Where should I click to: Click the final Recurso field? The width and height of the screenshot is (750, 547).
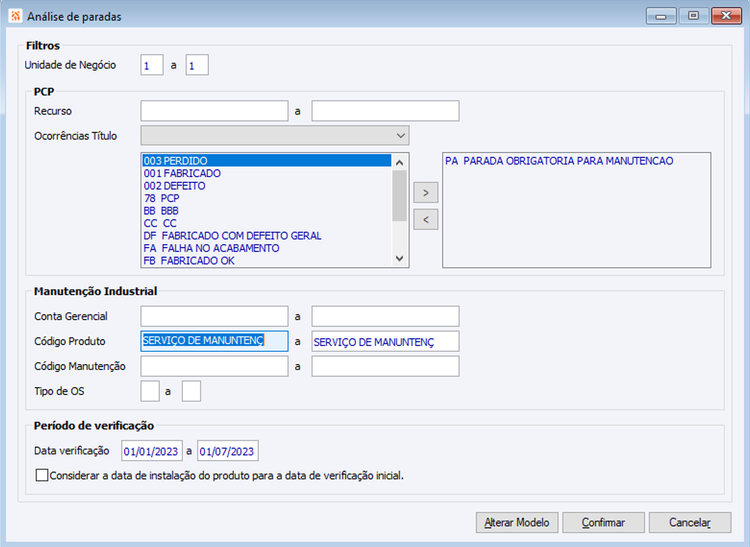pyautogui.click(x=386, y=111)
